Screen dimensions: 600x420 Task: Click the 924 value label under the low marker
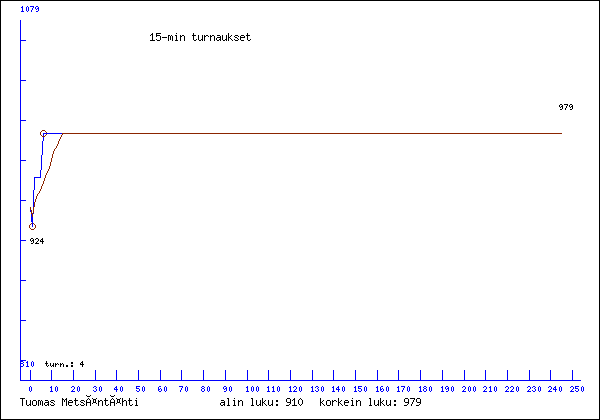pyautogui.click(x=36, y=241)
